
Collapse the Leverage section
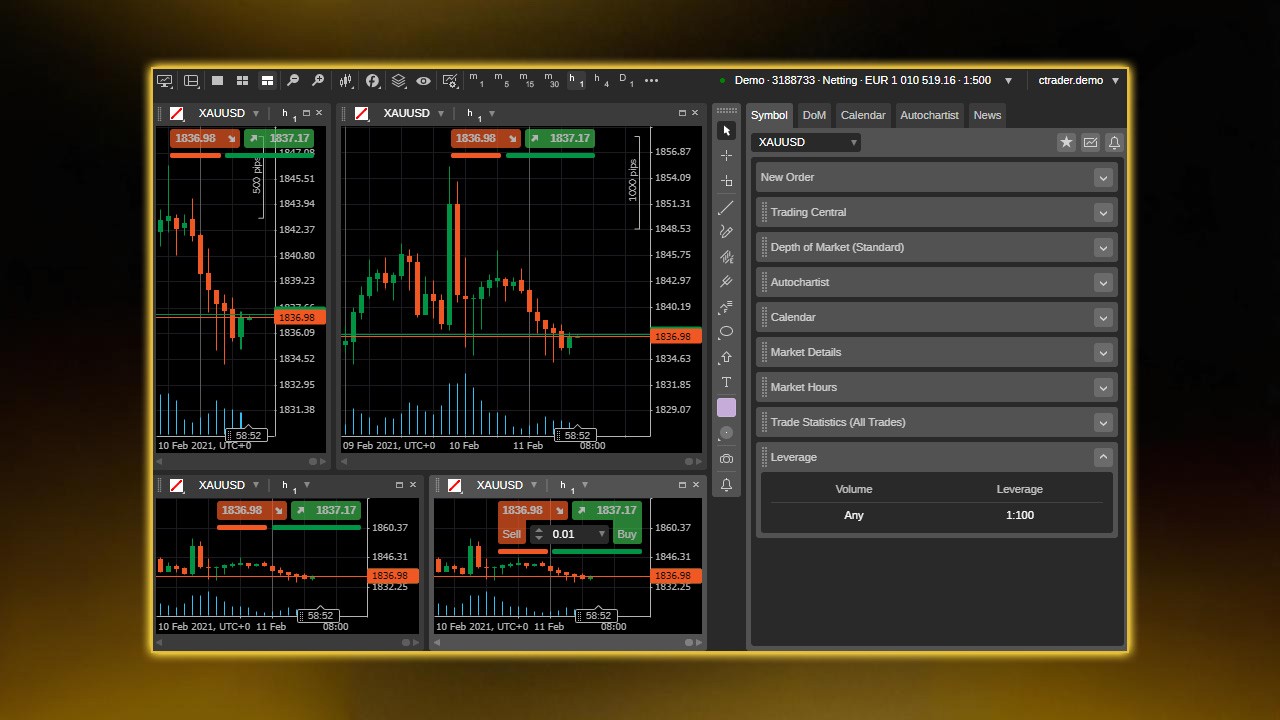1103,457
